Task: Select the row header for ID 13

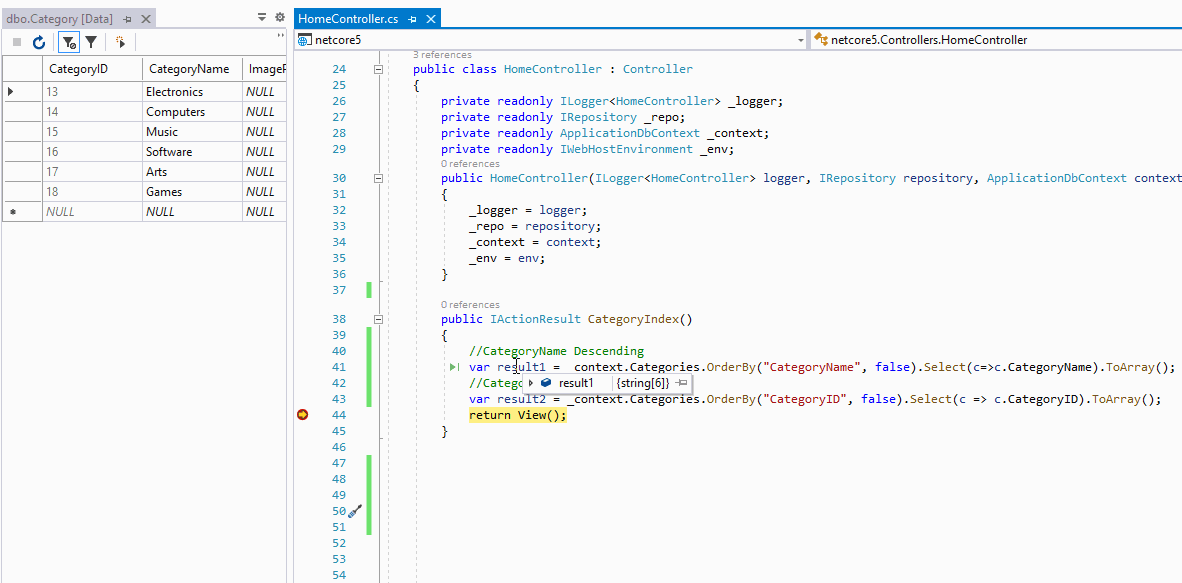Action: coord(21,92)
